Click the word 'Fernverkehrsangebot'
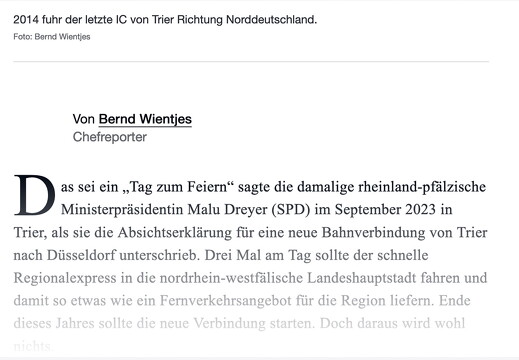 226,300
